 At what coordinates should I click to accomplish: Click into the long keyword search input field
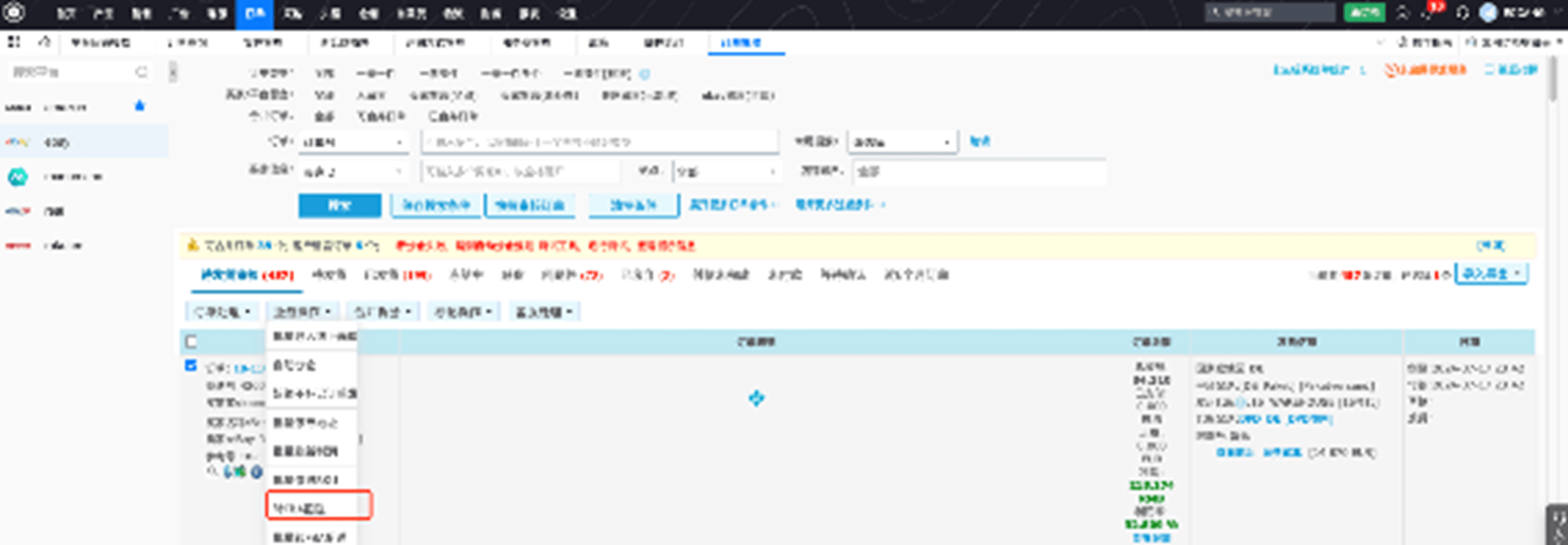click(599, 142)
